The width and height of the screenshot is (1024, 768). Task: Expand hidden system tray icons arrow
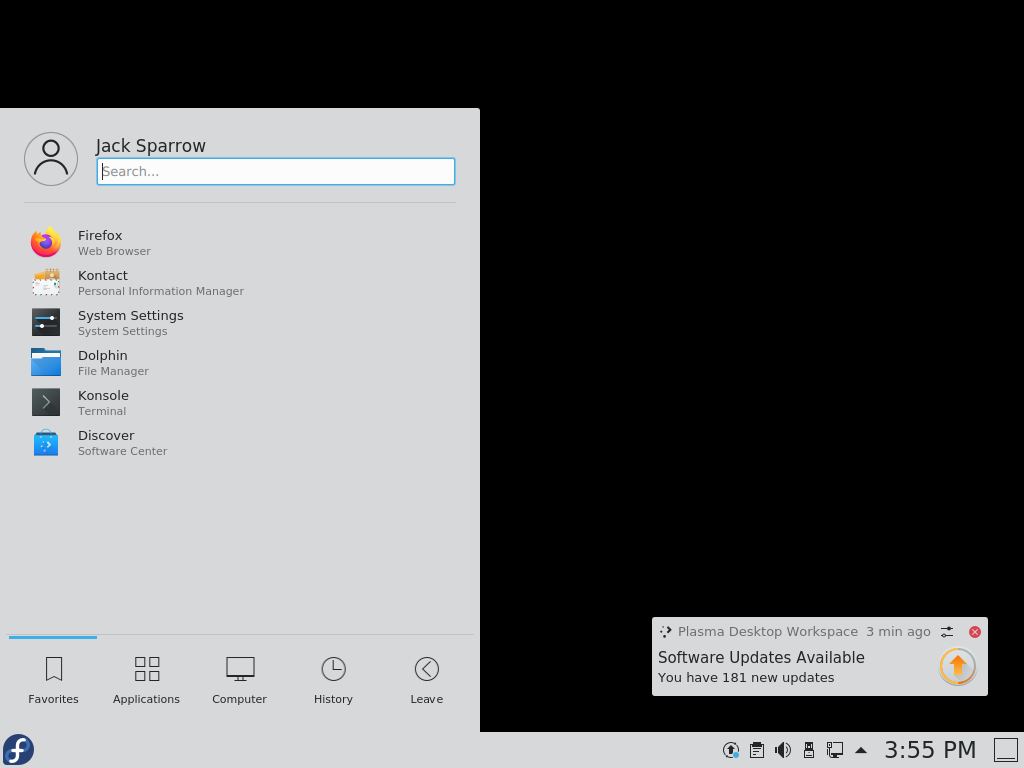(861, 750)
